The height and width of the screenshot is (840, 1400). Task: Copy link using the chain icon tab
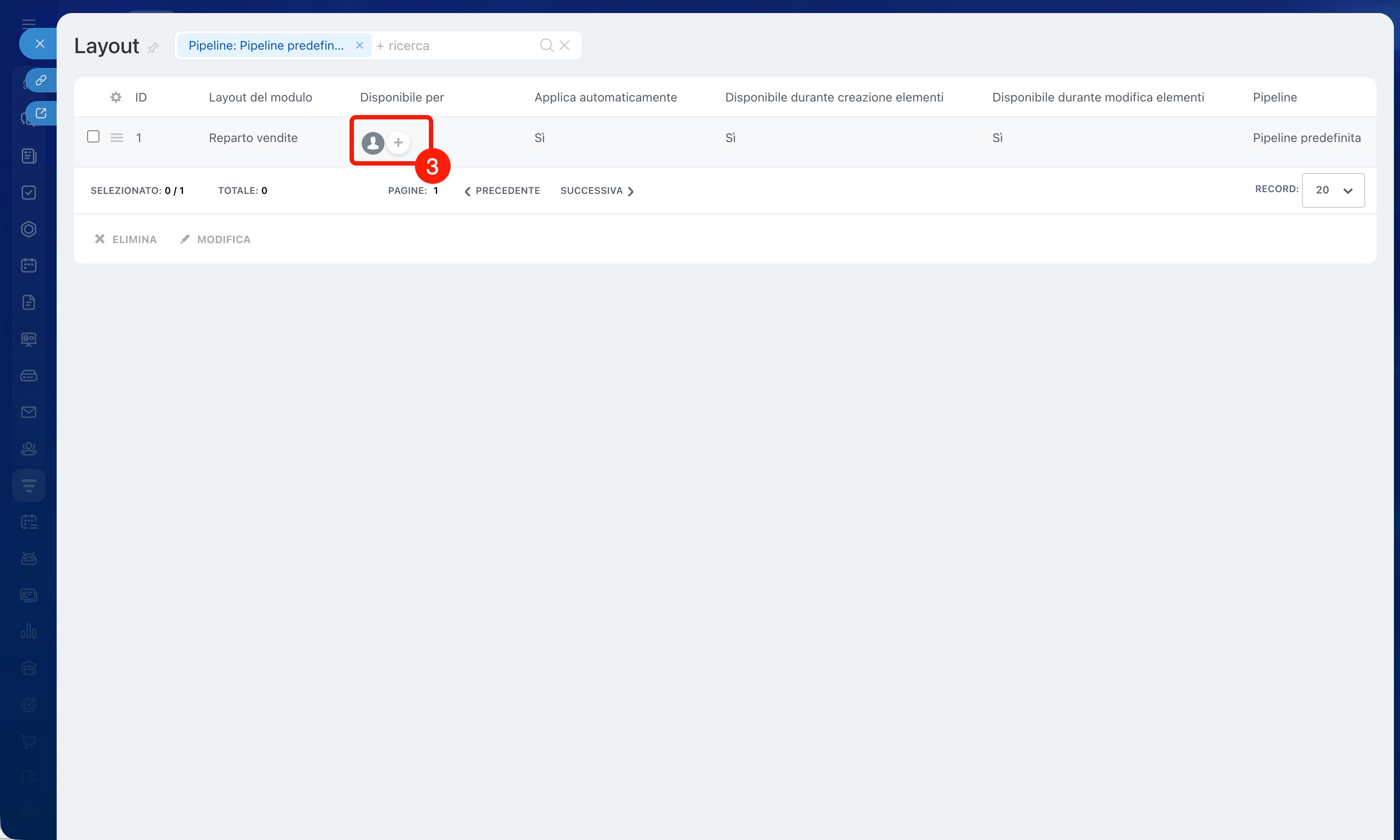[41, 80]
